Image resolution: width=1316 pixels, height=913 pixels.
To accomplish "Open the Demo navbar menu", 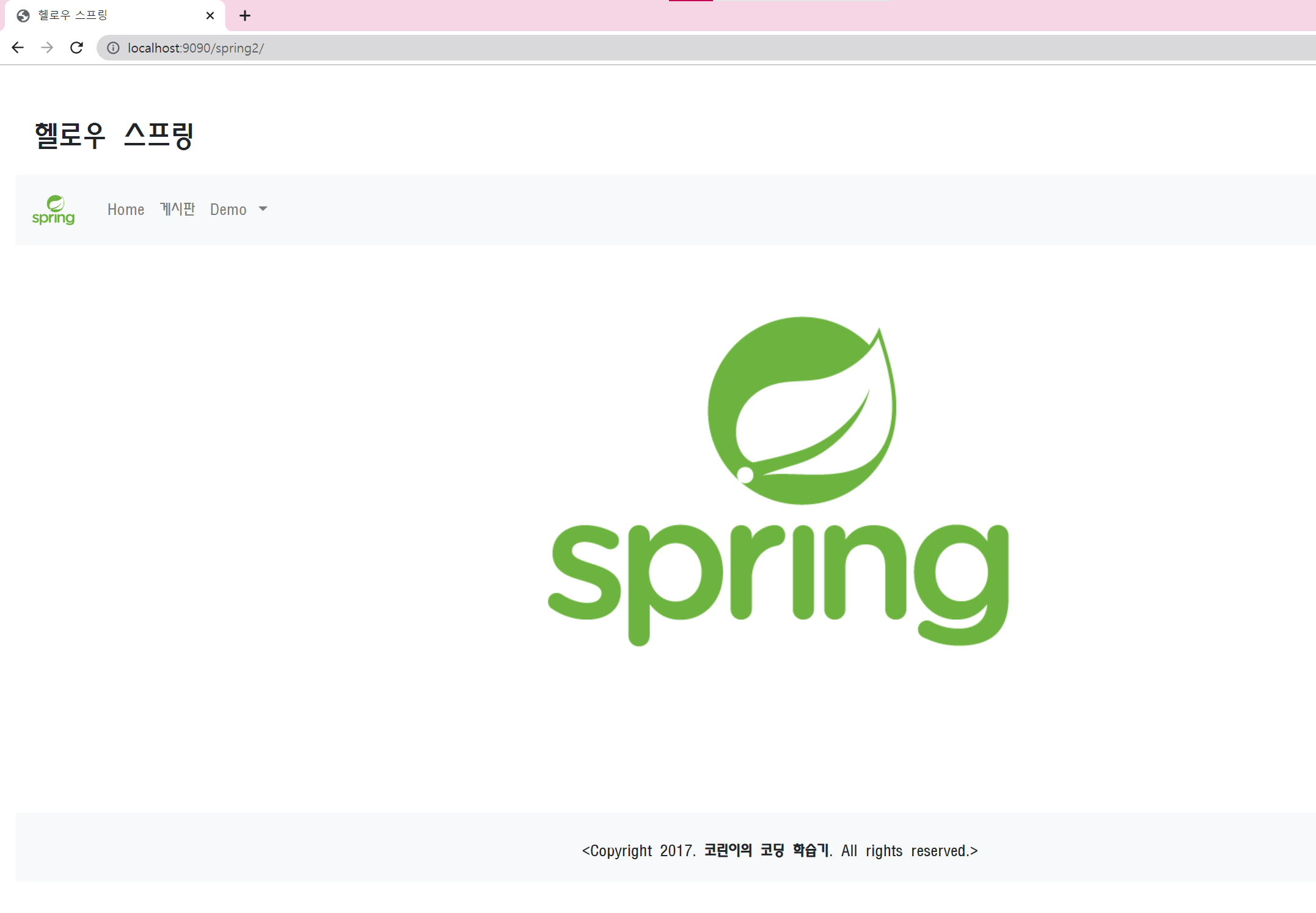I will pyautogui.click(x=228, y=209).
